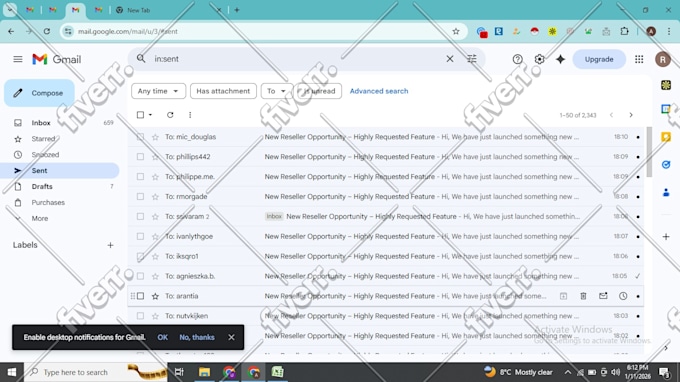Image resolution: width=680 pixels, height=382 pixels.
Task: Open Google Calendar in side panel
Action: point(666,109)
